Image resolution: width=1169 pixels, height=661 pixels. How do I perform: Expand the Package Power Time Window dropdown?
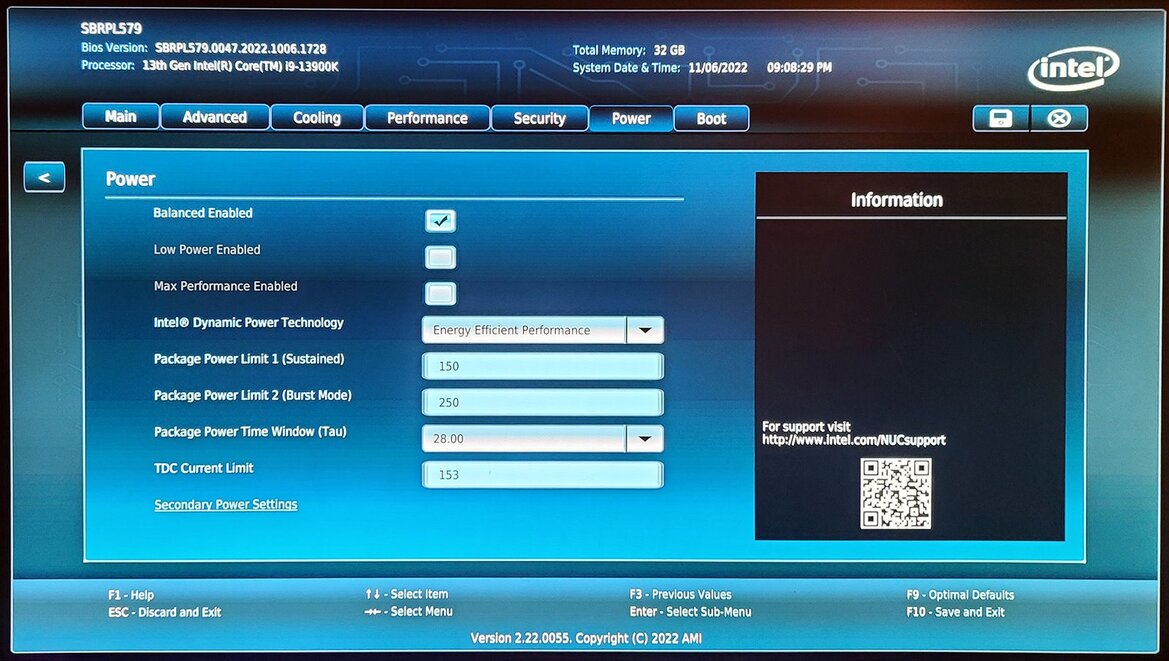click(x=644, y=438)
